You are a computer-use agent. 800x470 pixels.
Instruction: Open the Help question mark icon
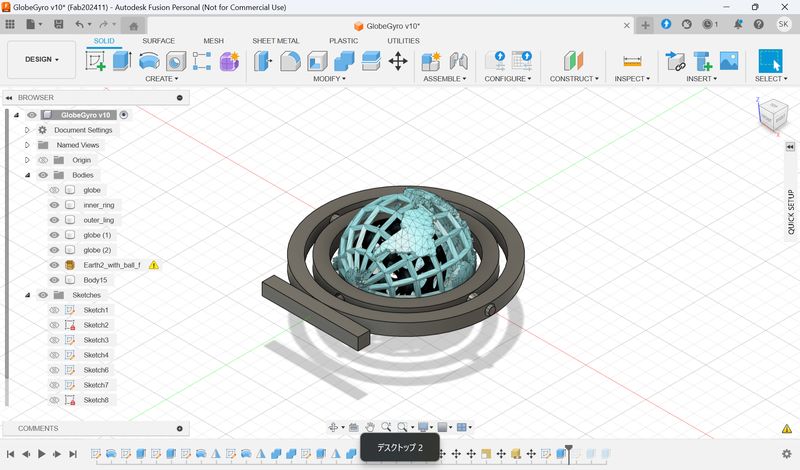pos(759,24)
